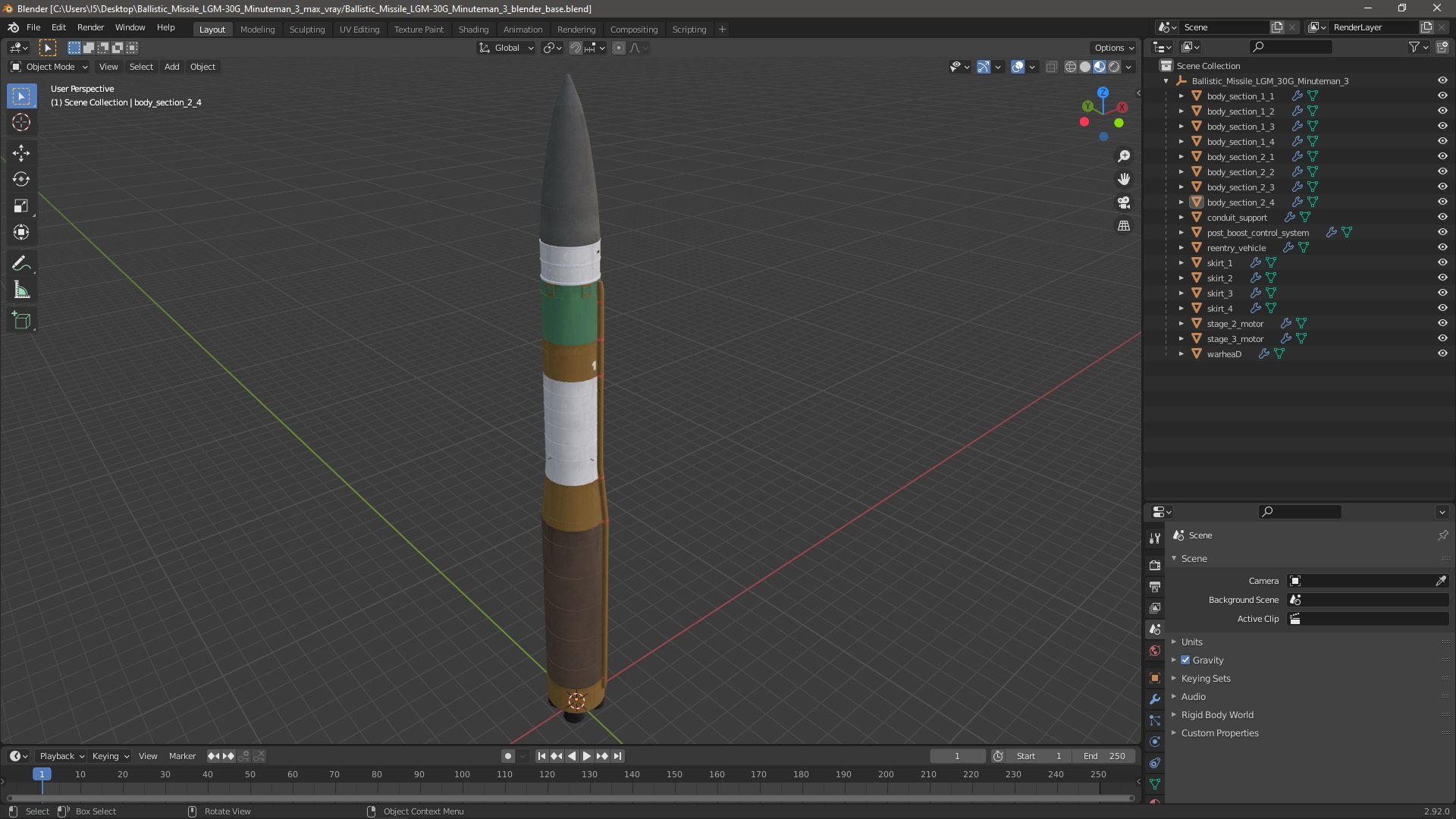The width and height of the screenshot is (1456, 819).
Task: Hide stage_2_motor in viewport
Action: 1442,323
